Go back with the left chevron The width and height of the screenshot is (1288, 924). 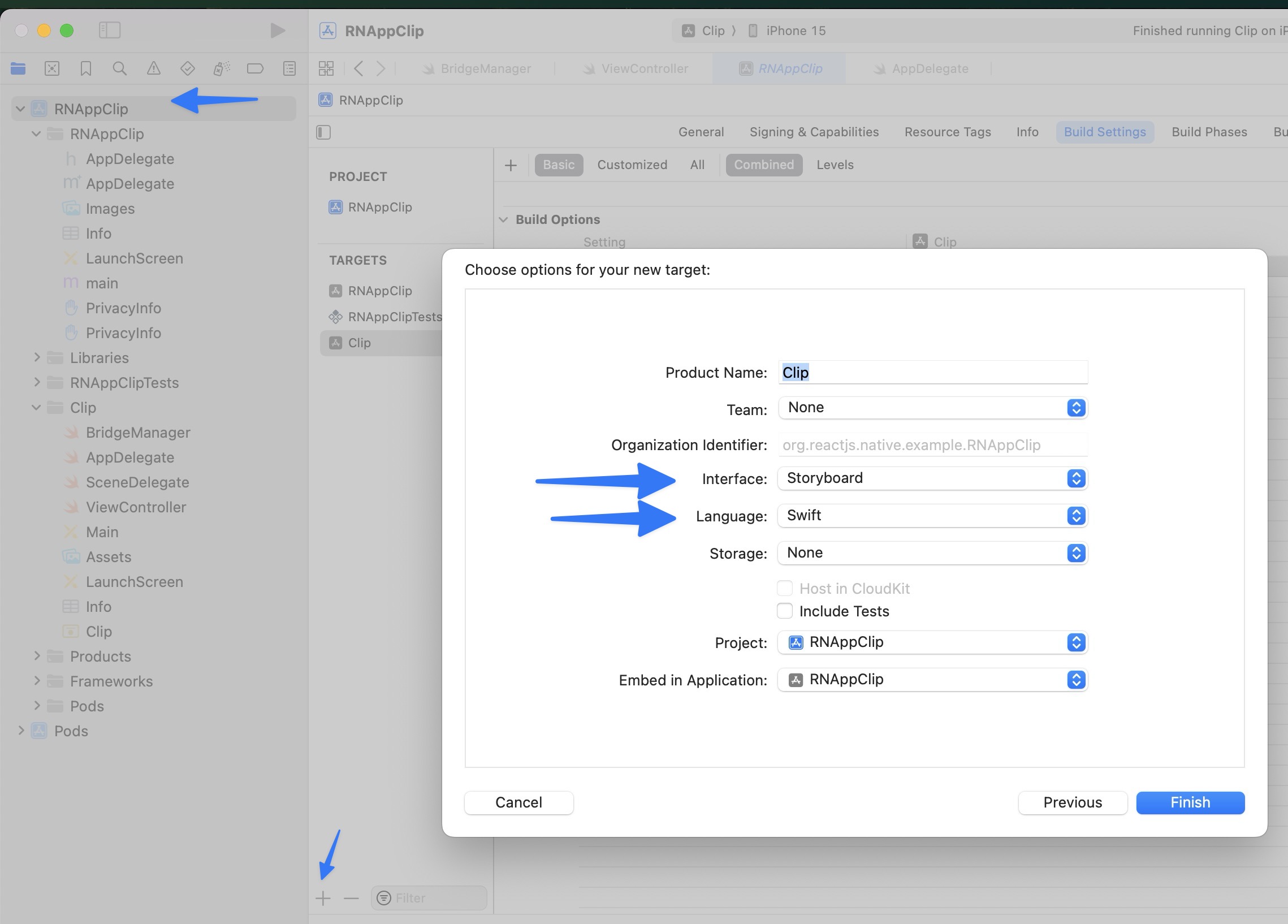[x=358, y=69]
